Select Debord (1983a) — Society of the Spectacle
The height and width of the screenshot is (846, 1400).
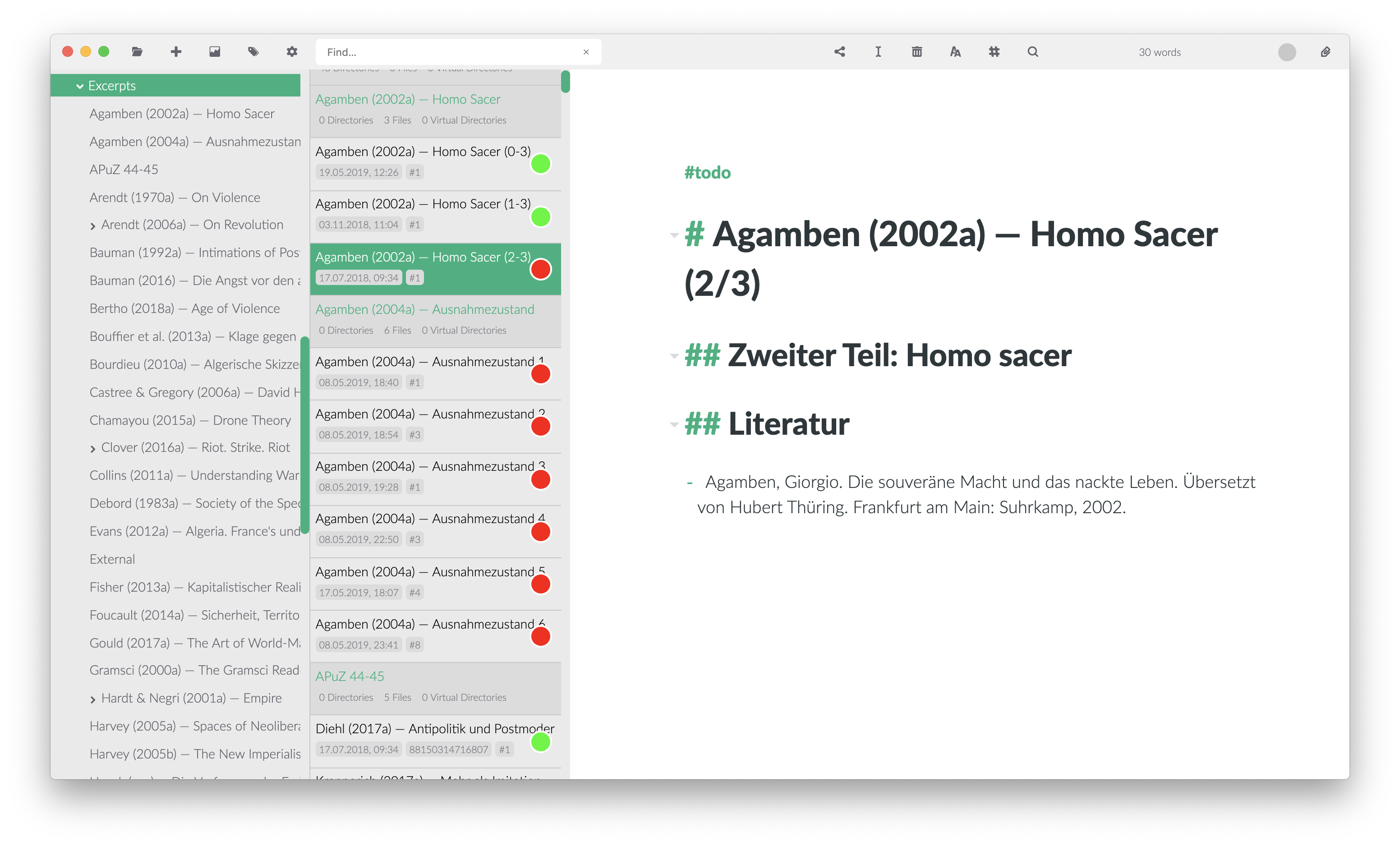[195, 503]
